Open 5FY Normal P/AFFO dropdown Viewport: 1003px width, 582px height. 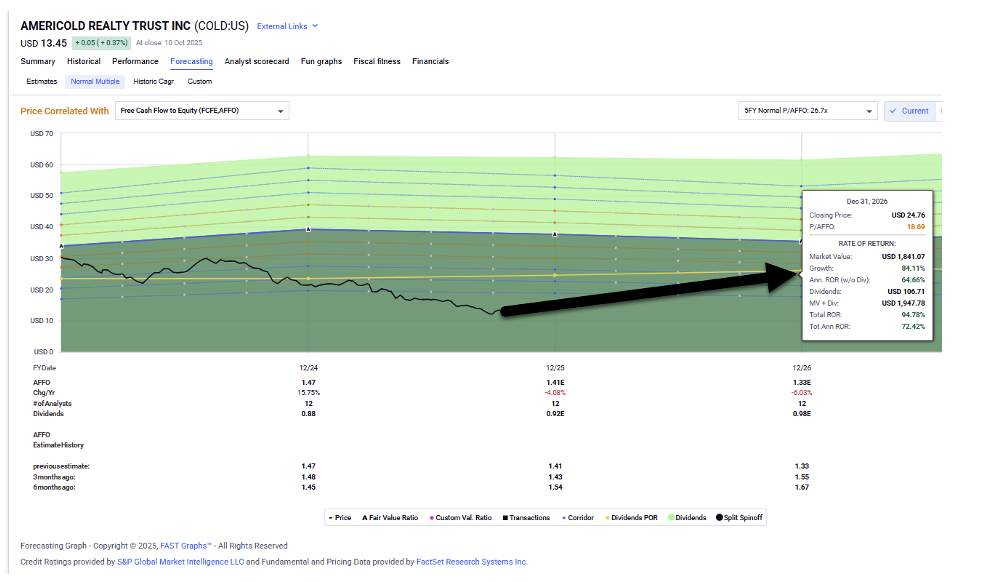(807, 111)
